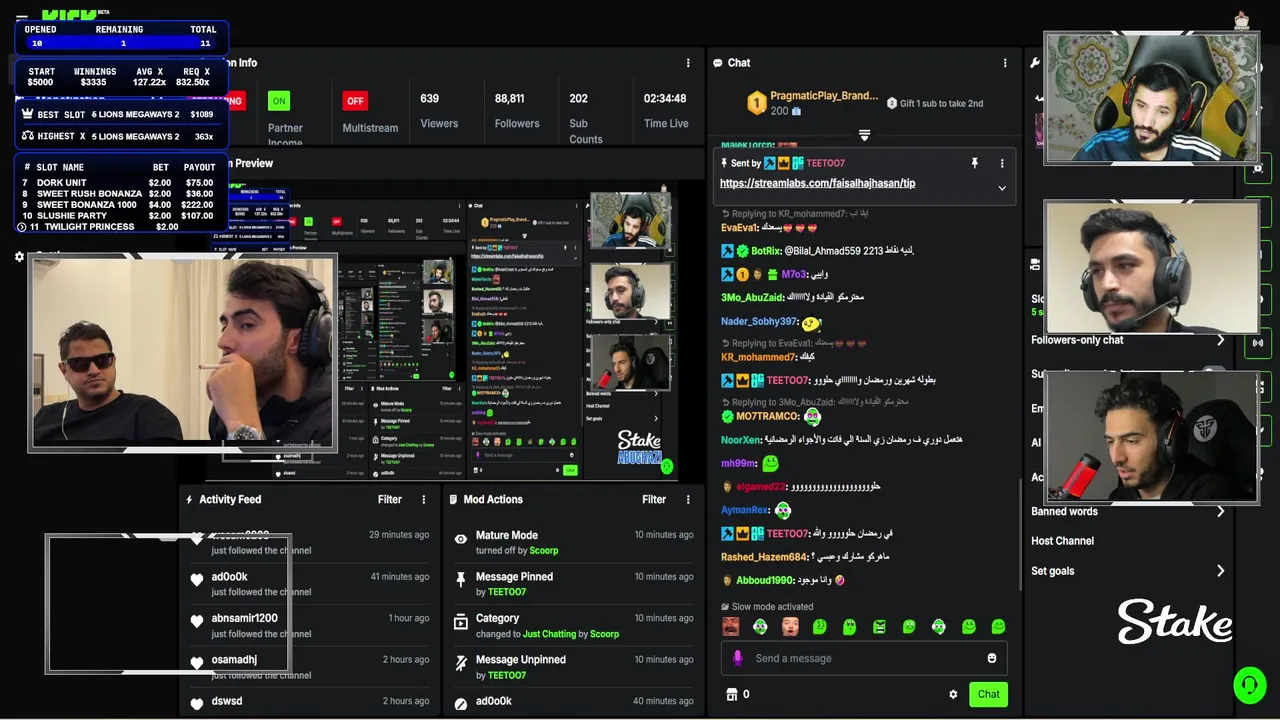Screen dimensions: 1280x720
Task: Select dswsd follow entry in the Activity Feed
Action: click(x=227, y=701)
